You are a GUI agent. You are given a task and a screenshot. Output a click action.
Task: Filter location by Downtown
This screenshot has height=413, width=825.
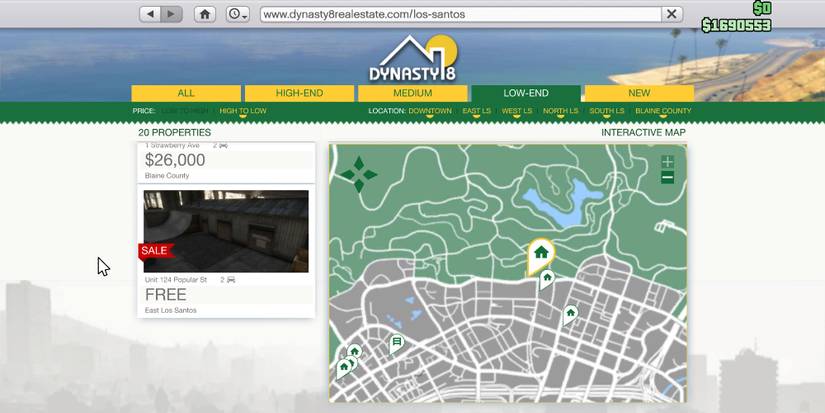click(x=430, y=111)
